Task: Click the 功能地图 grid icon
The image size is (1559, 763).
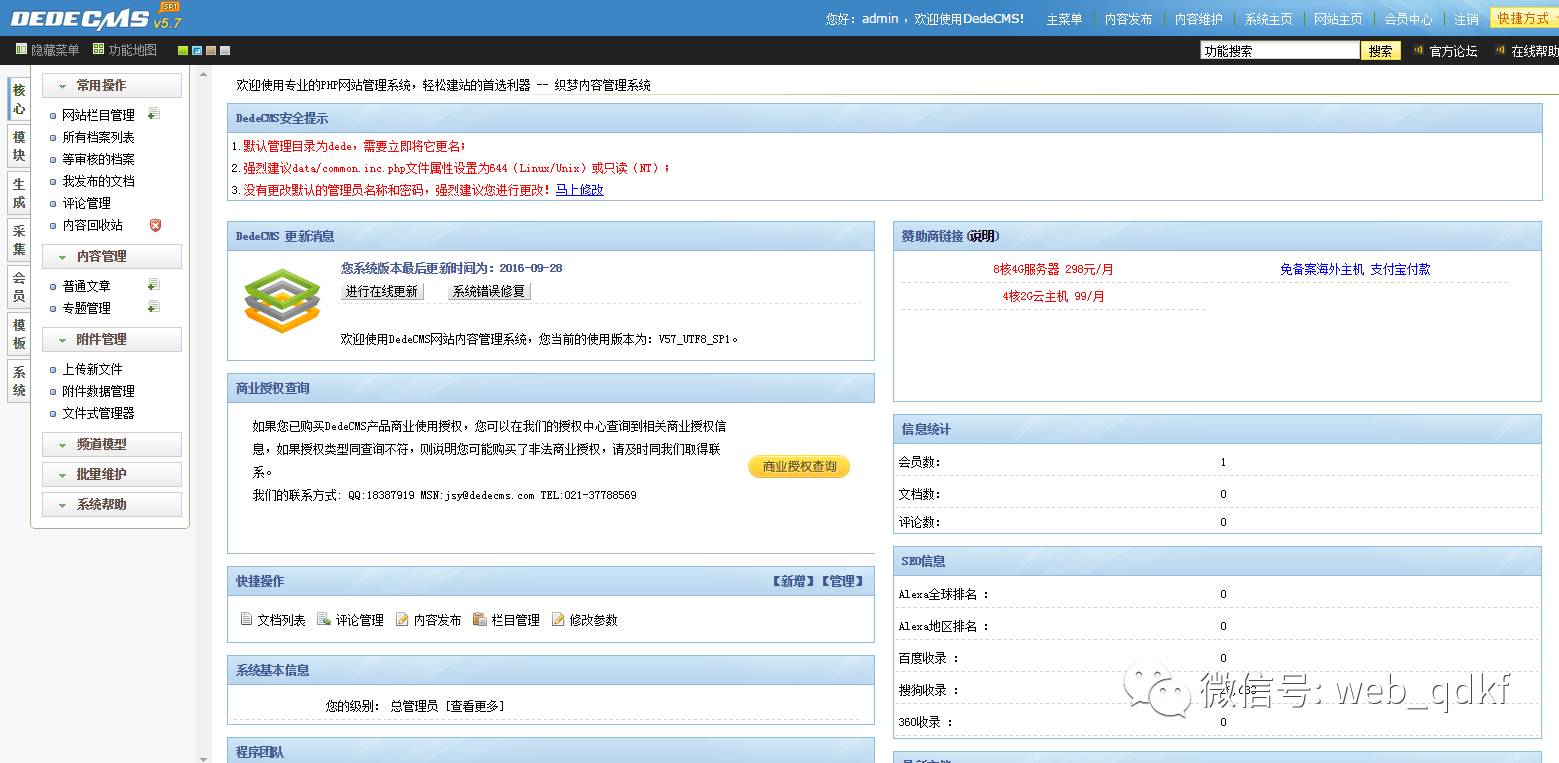Action: click(98, 49)
